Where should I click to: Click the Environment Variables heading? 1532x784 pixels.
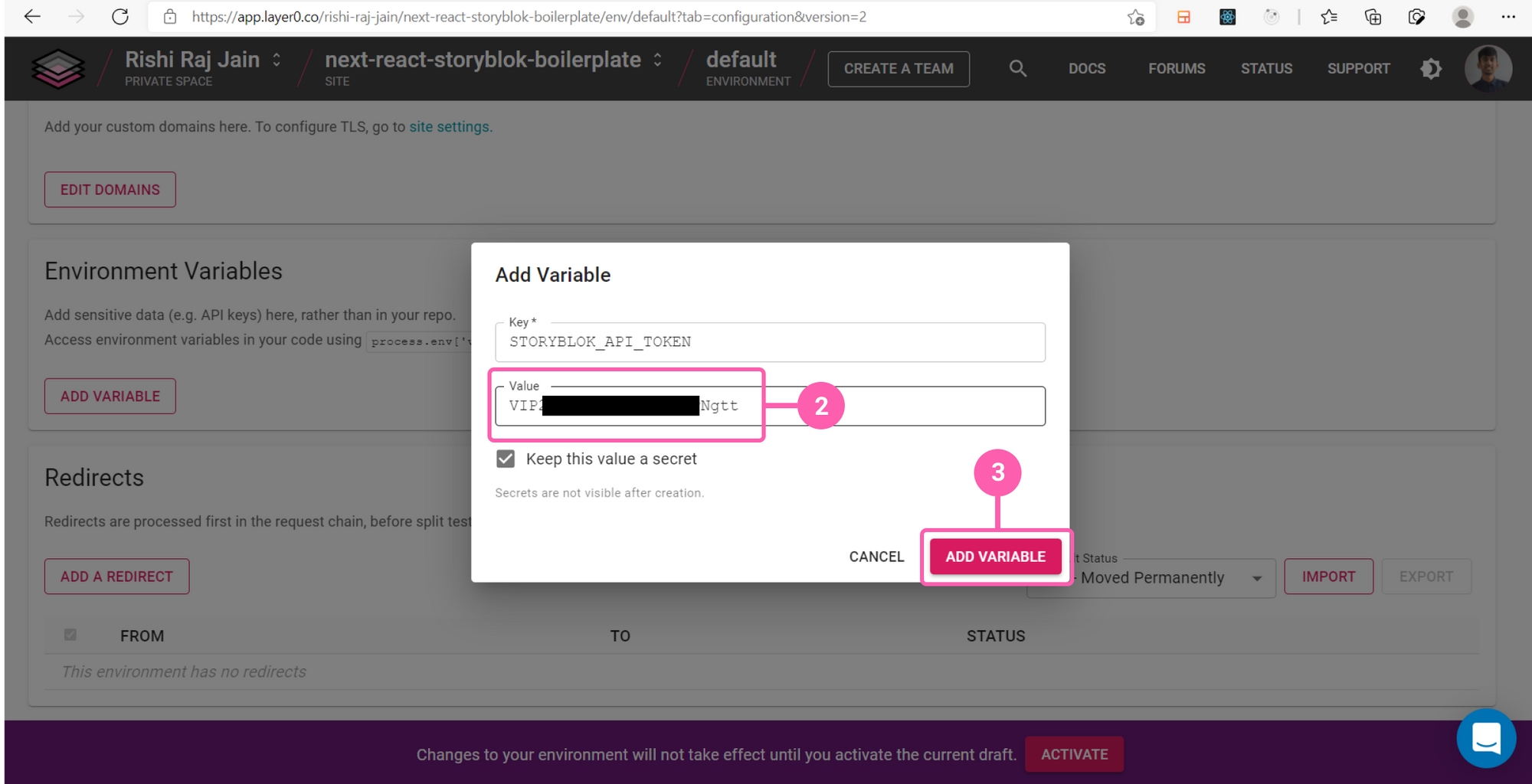click(163, 271)
